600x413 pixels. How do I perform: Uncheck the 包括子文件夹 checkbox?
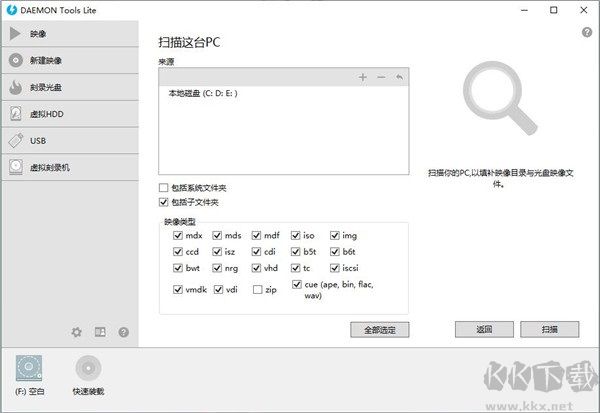163,202
